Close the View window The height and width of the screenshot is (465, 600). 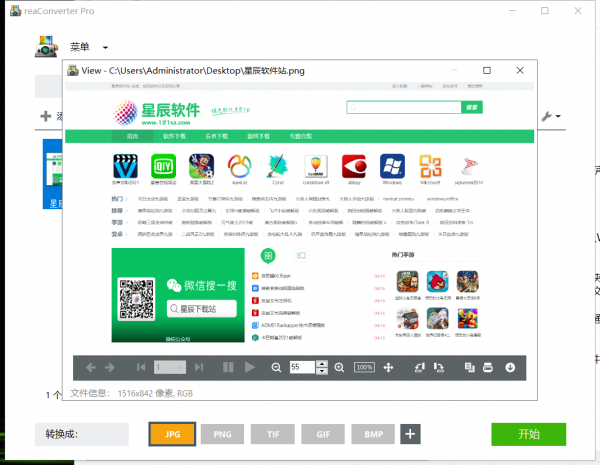coord(520,70)
